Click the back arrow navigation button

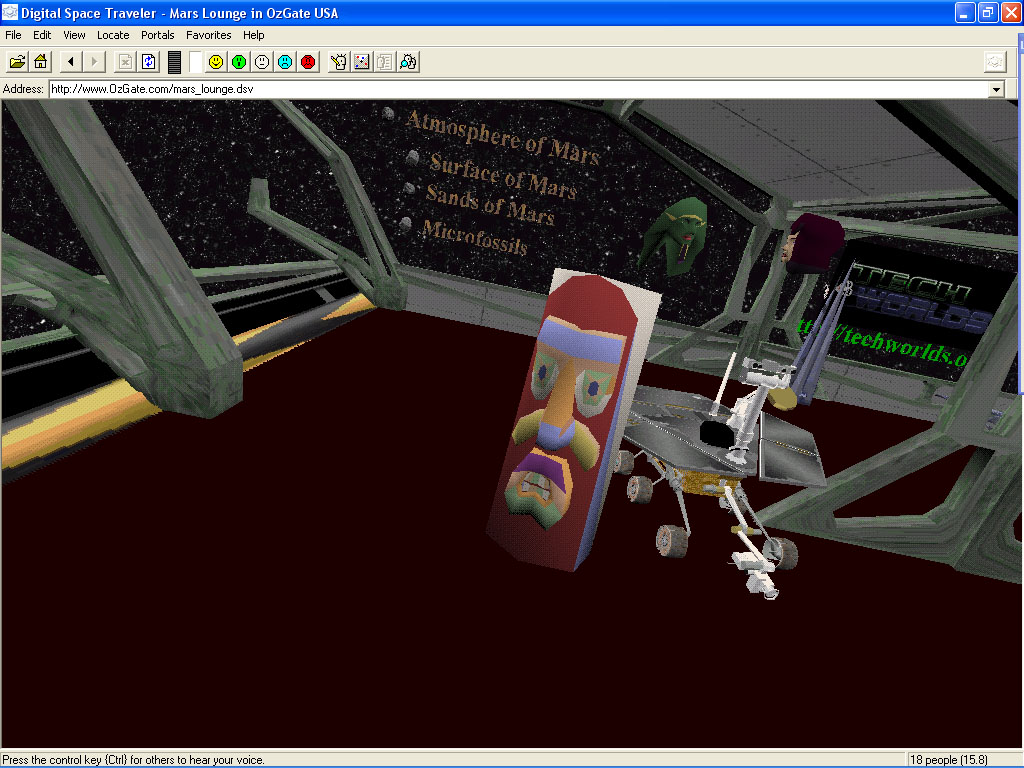click(70, 62)
